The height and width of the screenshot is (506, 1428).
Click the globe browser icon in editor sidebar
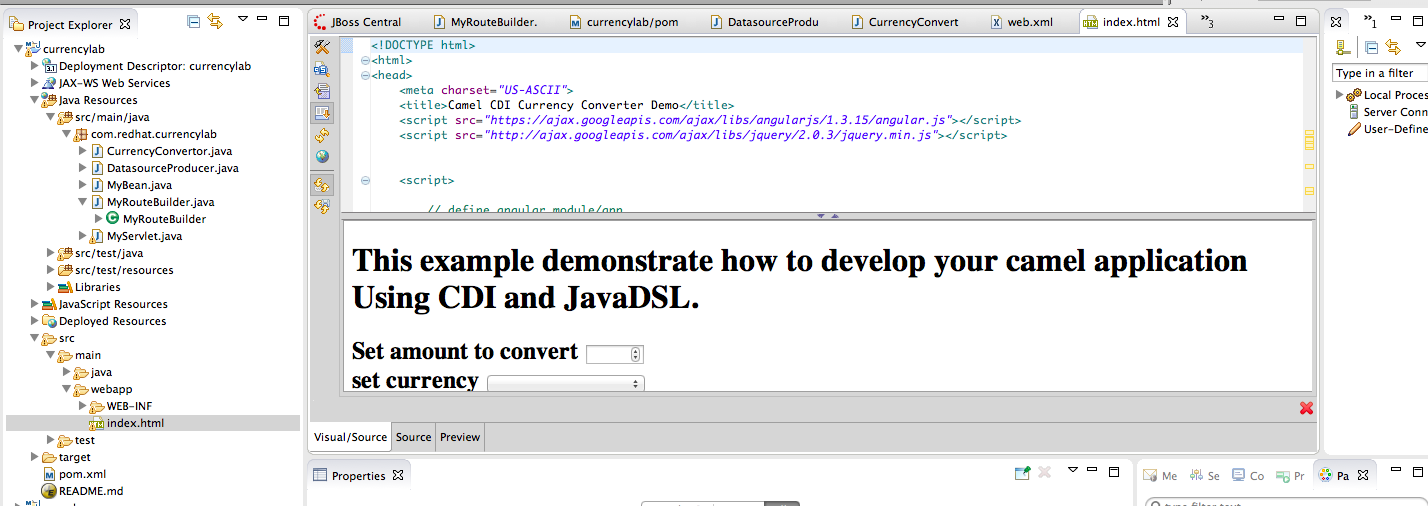pyautogui.click(x=322, y=157)
